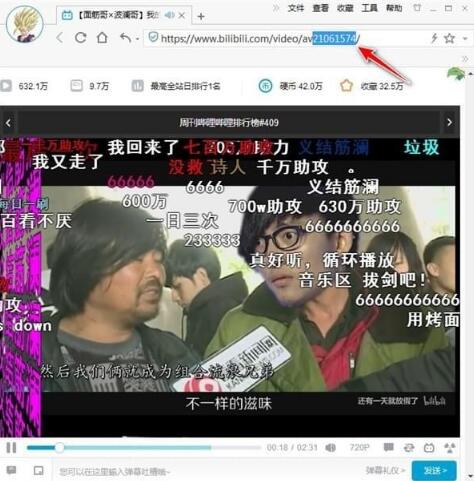Reload the current page
This screenshot has height=481, width=474.
(81, 38)
